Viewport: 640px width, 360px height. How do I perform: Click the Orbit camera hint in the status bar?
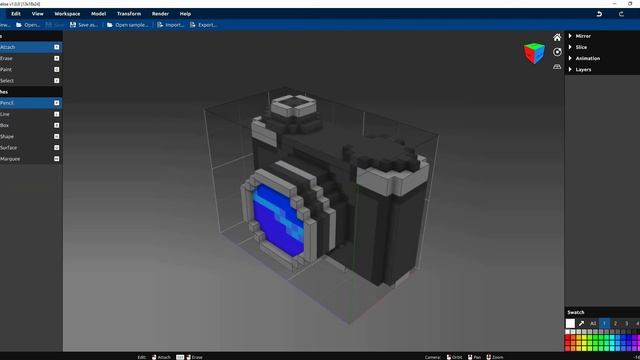pyautogui.click(x=454, y=357)
